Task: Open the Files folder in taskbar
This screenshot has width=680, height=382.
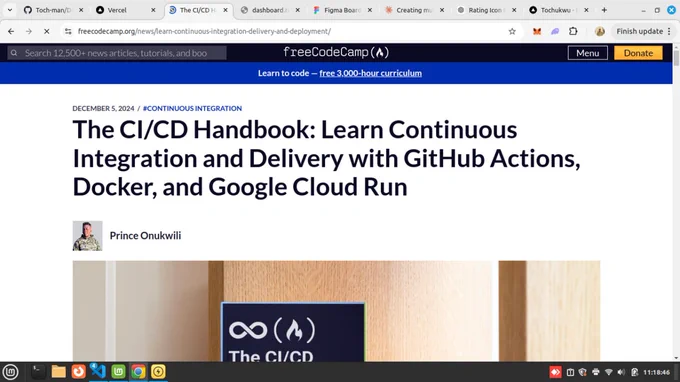Action: (x=58, y=372)
